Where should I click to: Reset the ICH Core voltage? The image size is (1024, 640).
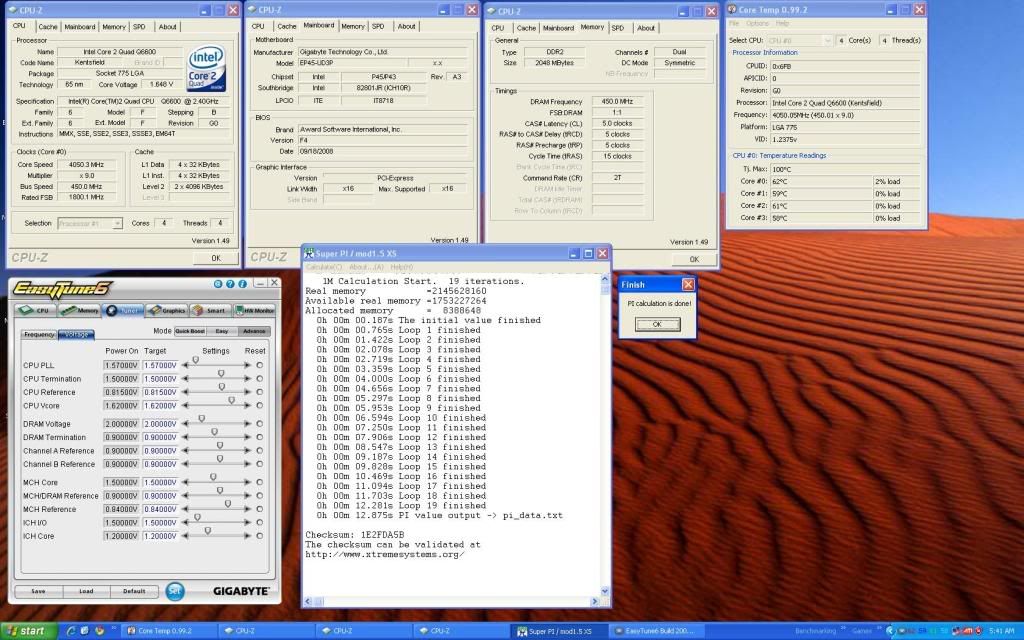pos(259,536)
